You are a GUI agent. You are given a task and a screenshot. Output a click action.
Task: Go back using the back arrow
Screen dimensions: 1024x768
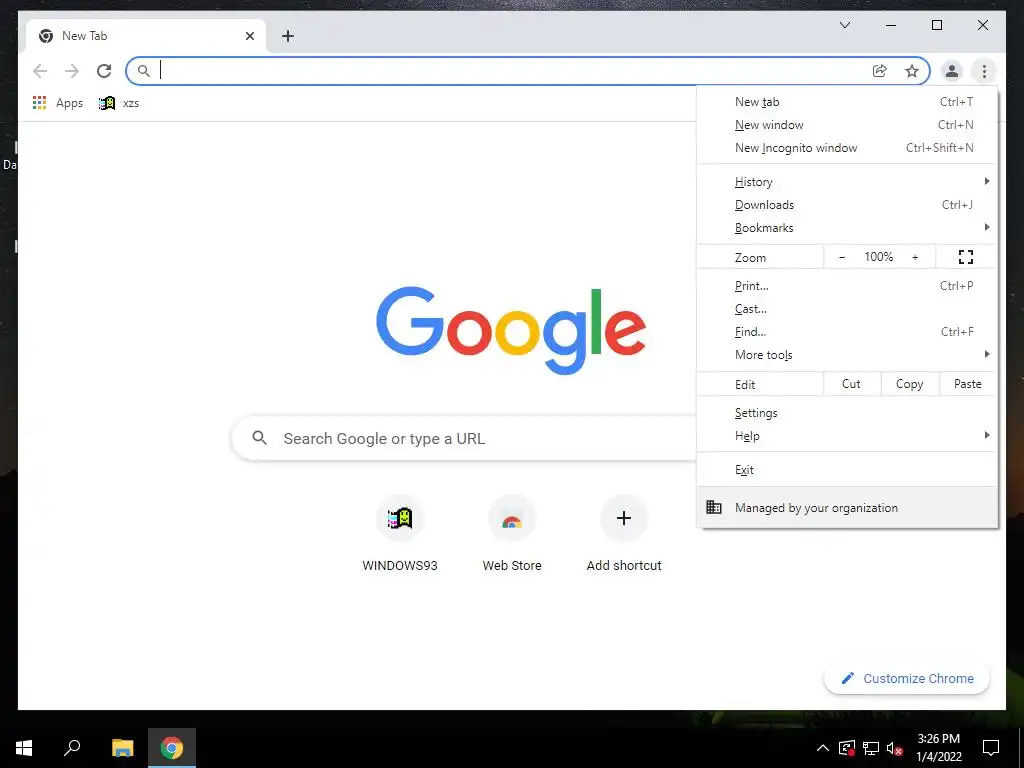tap(40, 71)
